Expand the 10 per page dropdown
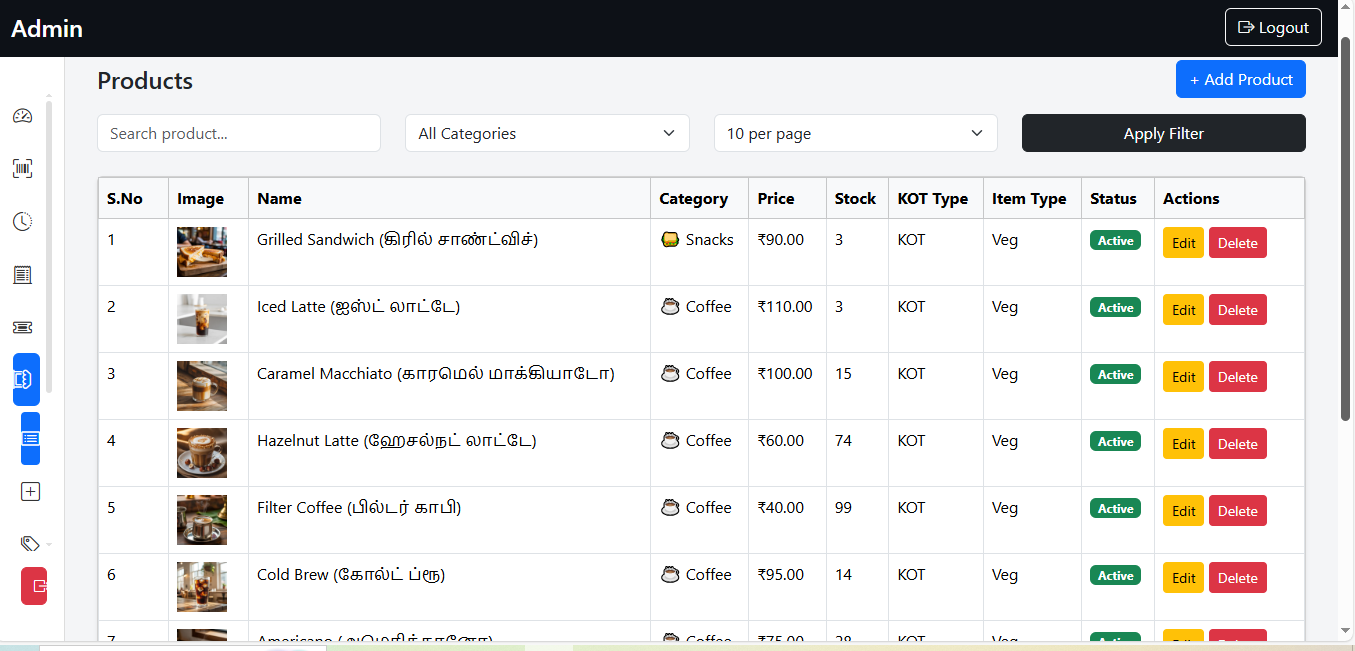Screen dimensions: 1355x651 point(855,133)
